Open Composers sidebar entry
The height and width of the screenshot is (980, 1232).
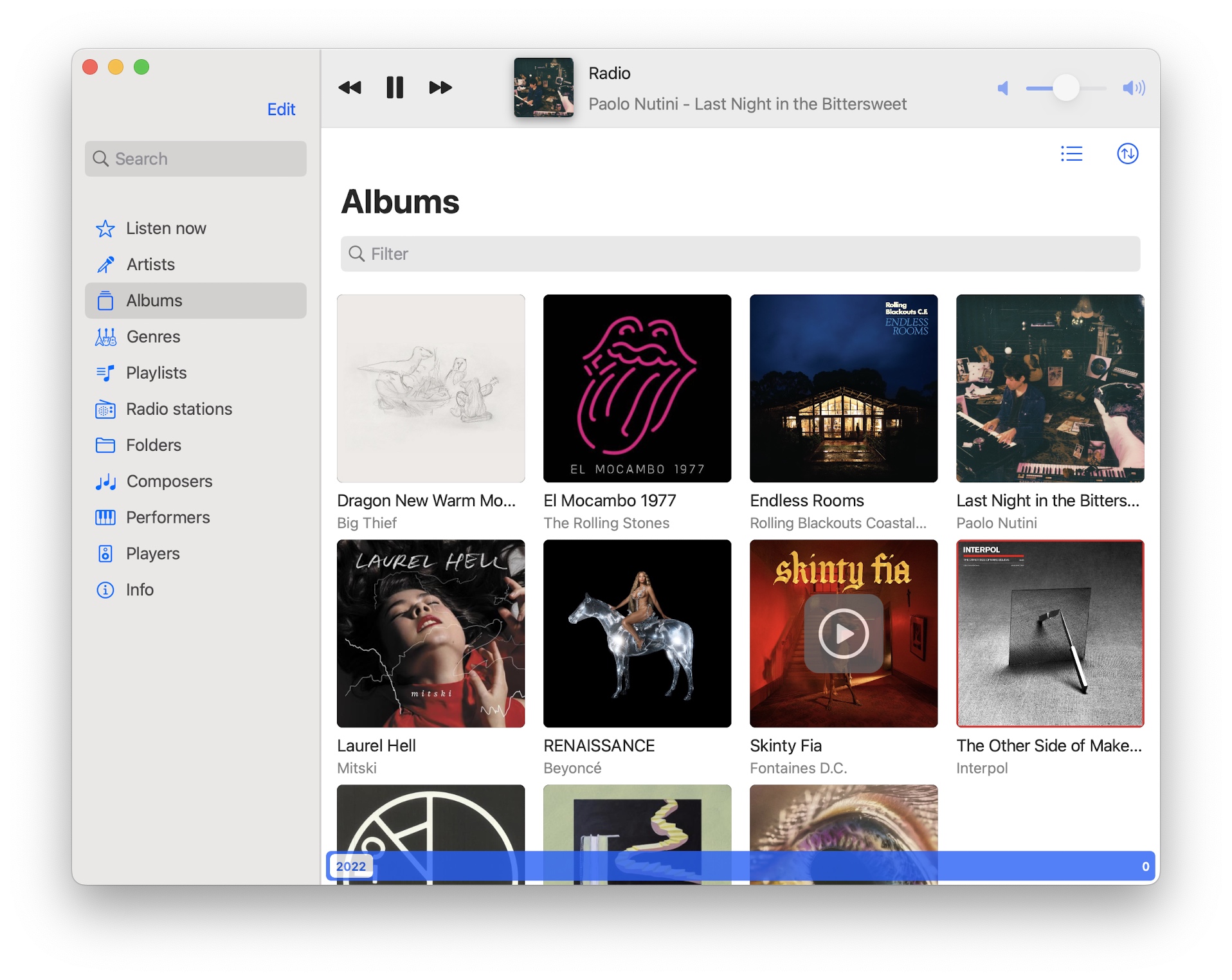195,482
